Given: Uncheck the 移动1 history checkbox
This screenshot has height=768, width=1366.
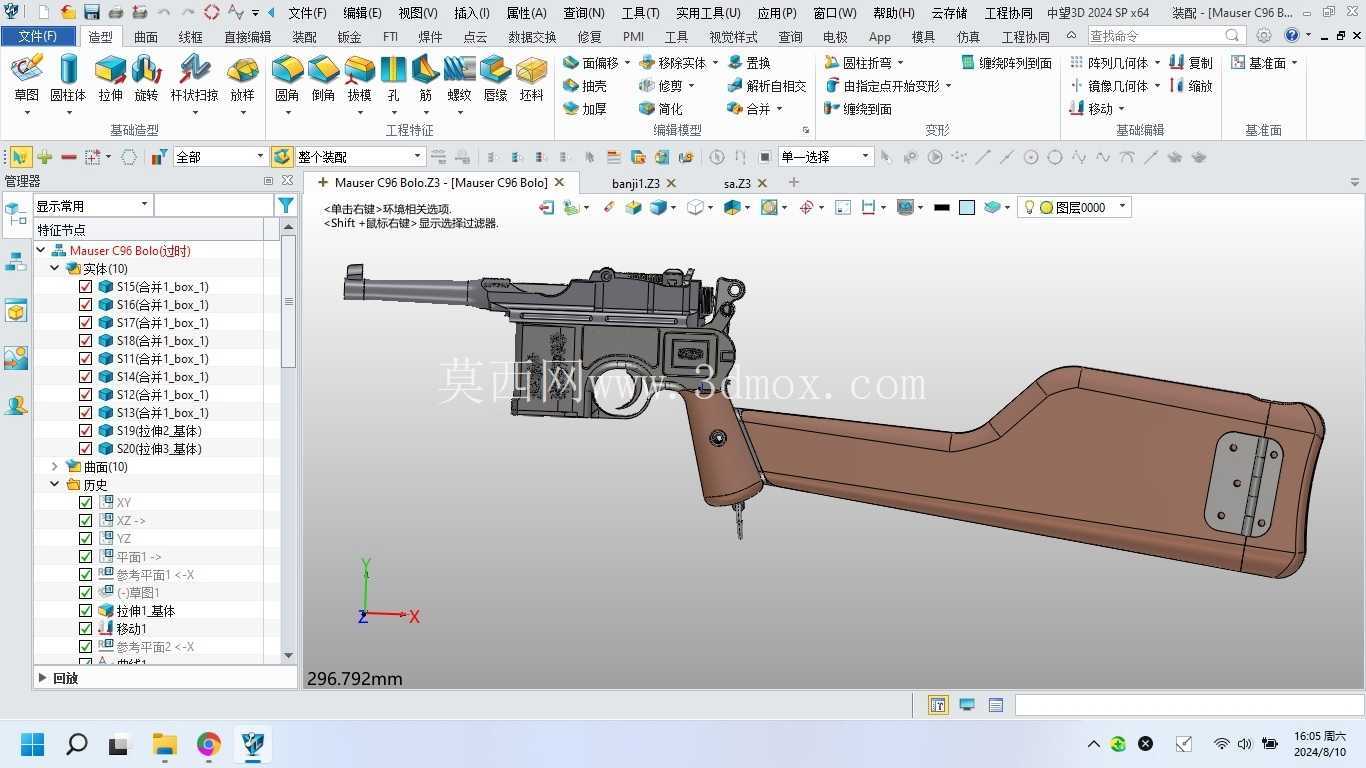Looking at the screenshot, I should (x=85, y=629).
